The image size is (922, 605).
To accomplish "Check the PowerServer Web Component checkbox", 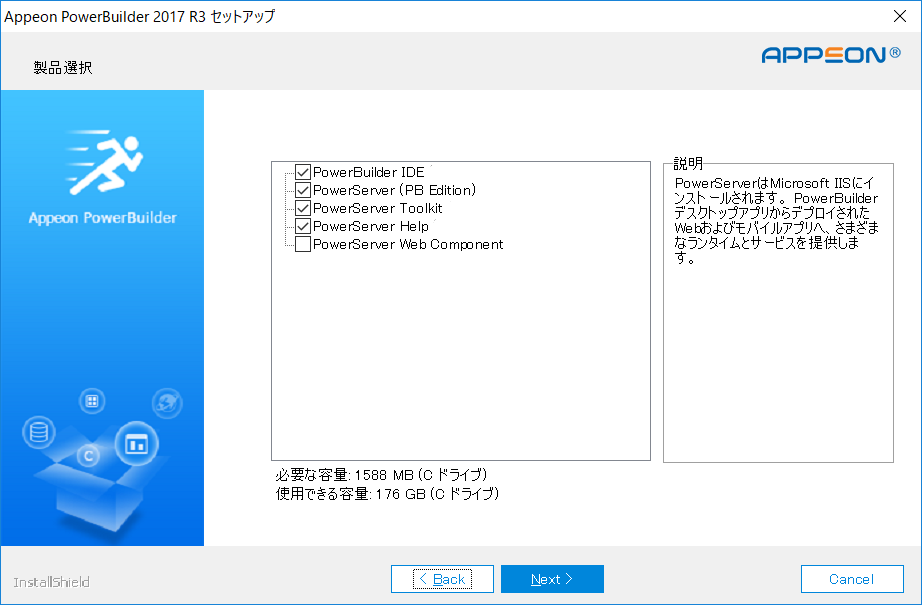I will 303,244.
